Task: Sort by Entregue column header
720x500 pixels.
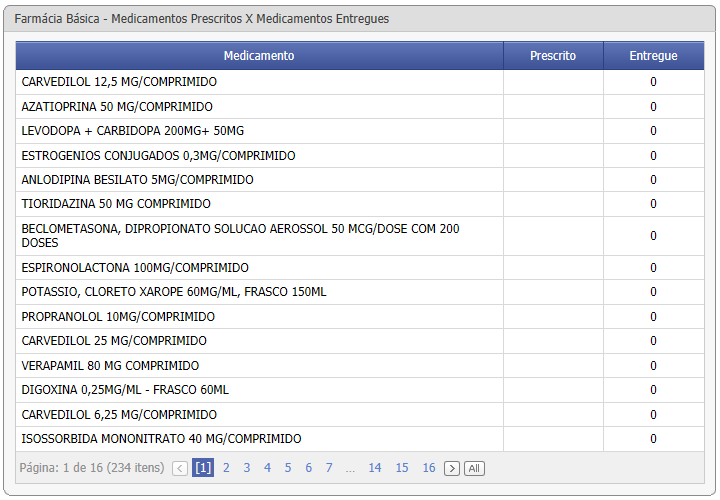Action: 654,56
